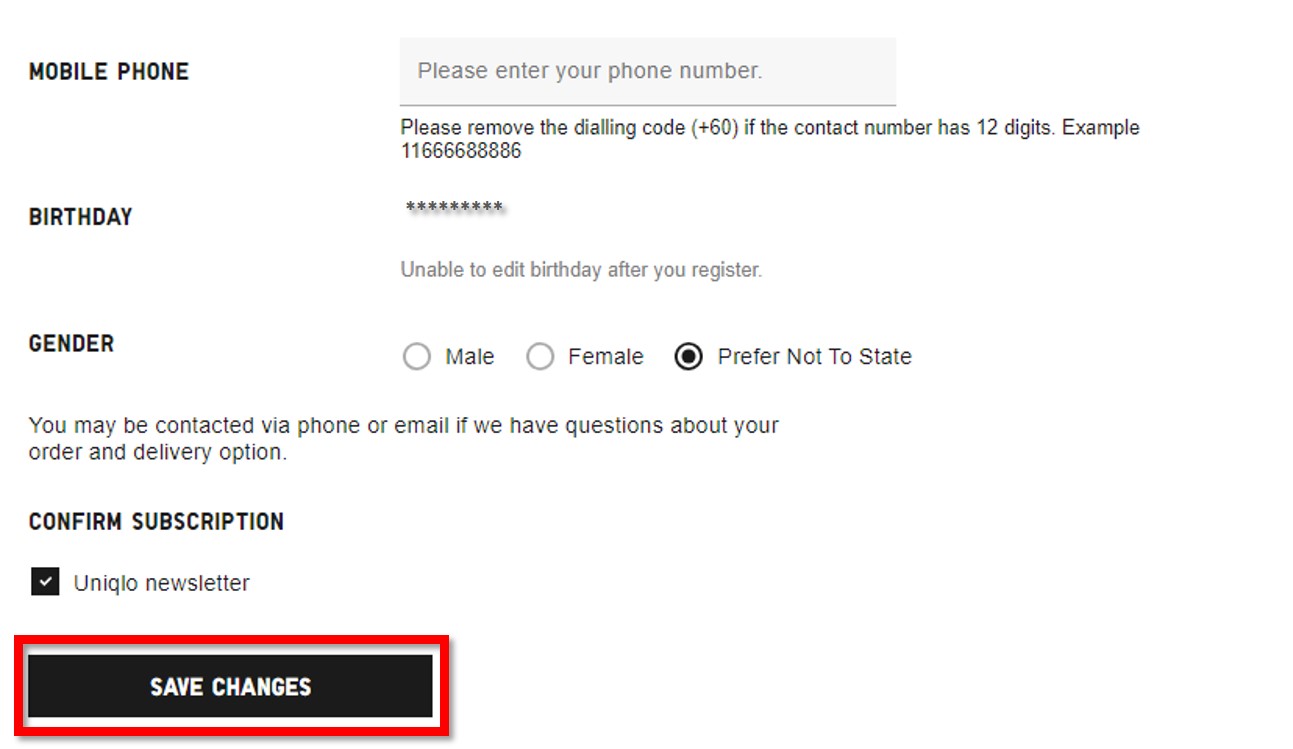Click the "Female" option label text
The height and width of the screenshot is (749, 1293).
tap(605, 357)
